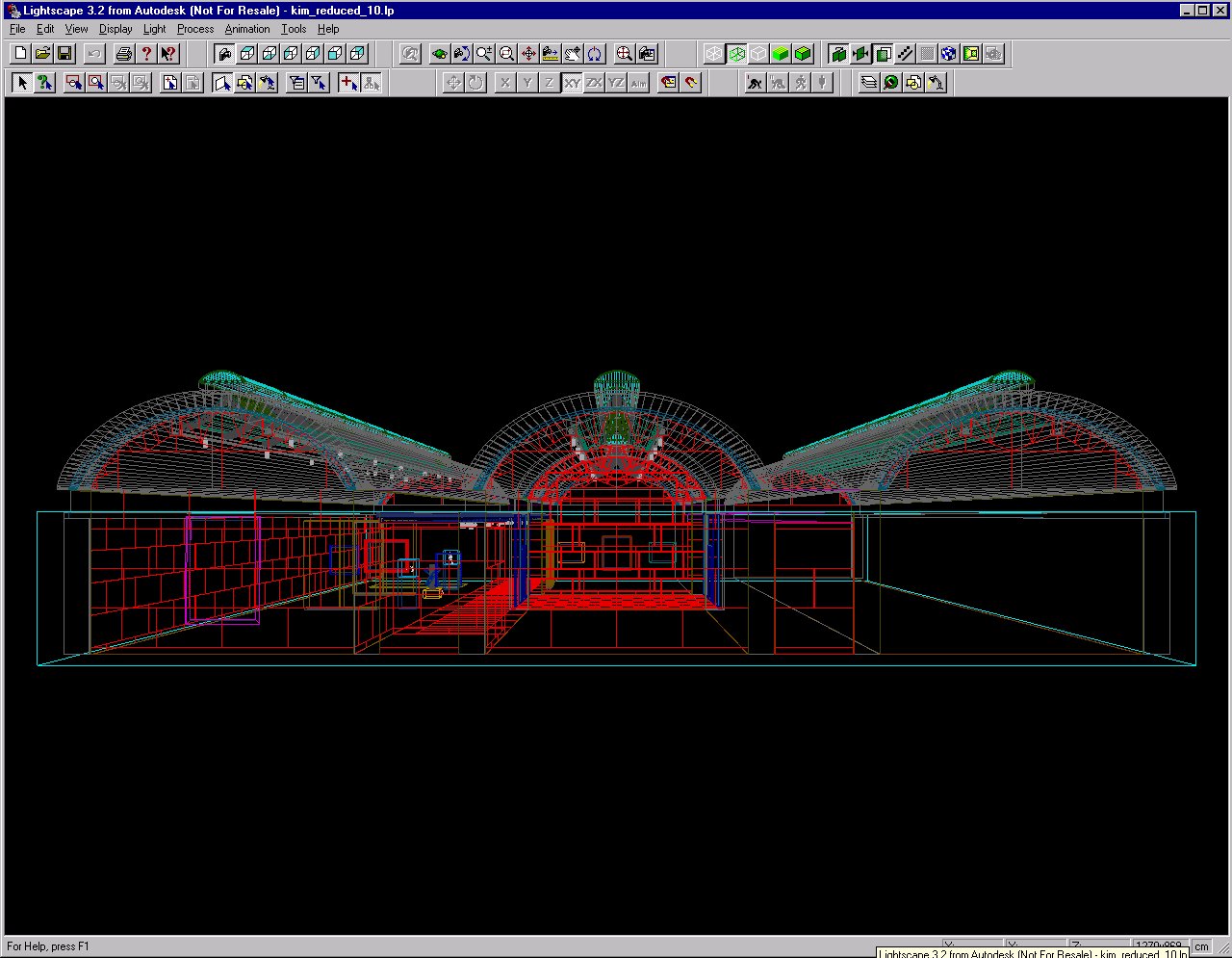Open the Process menu

coord(195,29)
